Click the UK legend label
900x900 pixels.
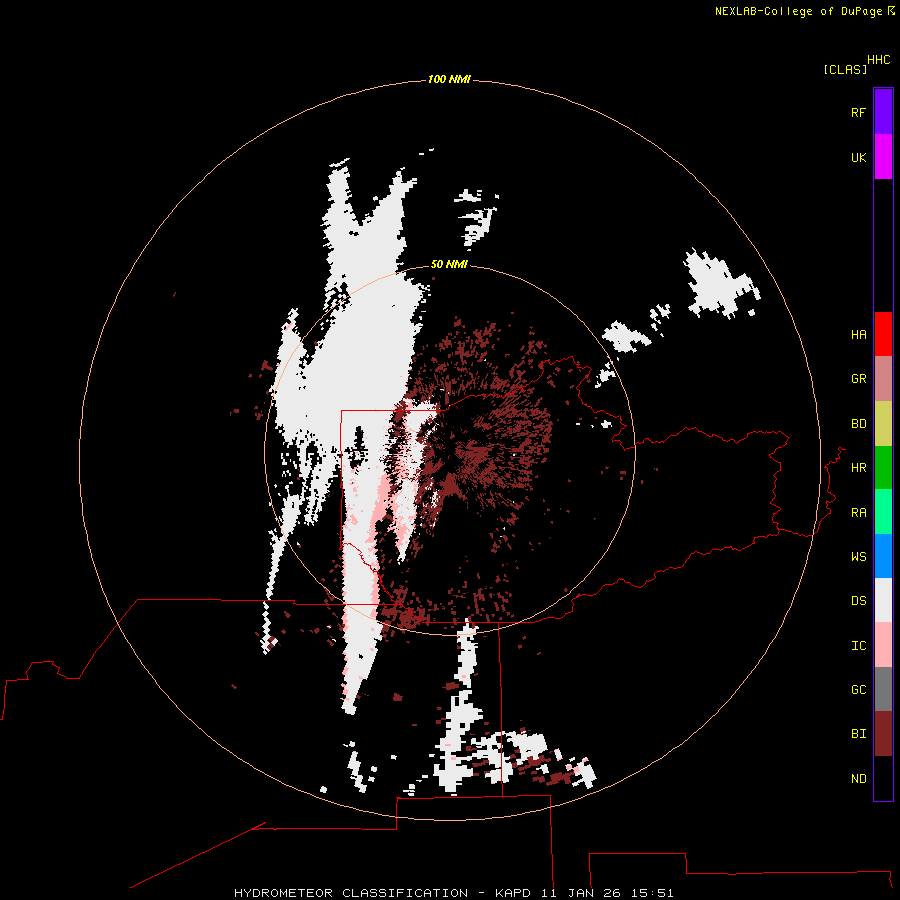tap(858, 157)
